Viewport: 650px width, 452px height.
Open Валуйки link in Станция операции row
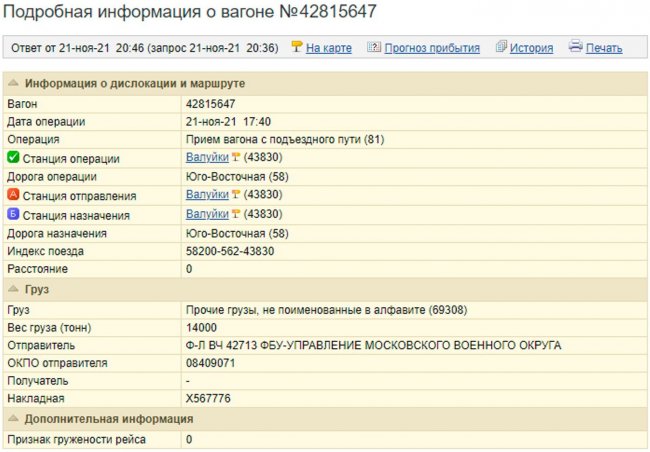click(x=207, y=158)
